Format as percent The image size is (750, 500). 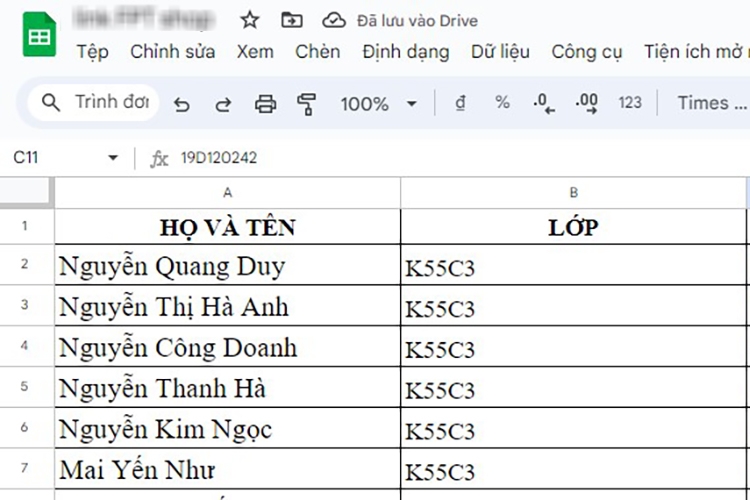click(502, 102)
